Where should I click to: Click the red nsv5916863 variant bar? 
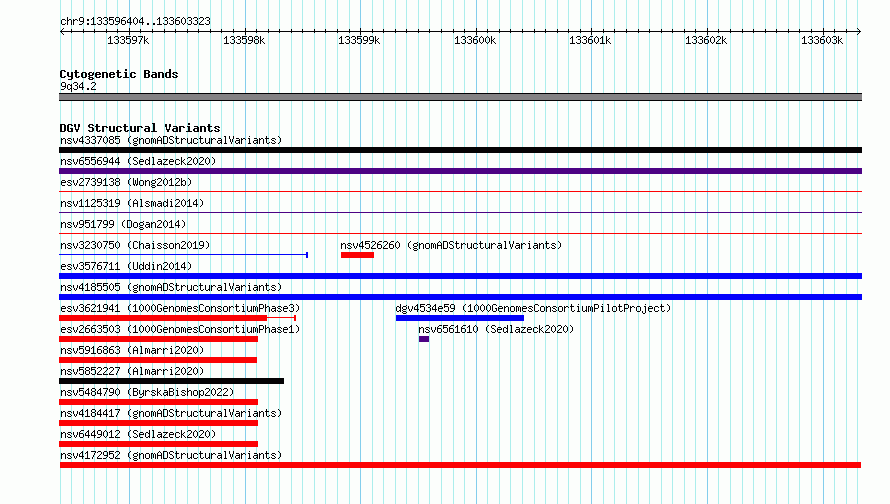[158, 360]
